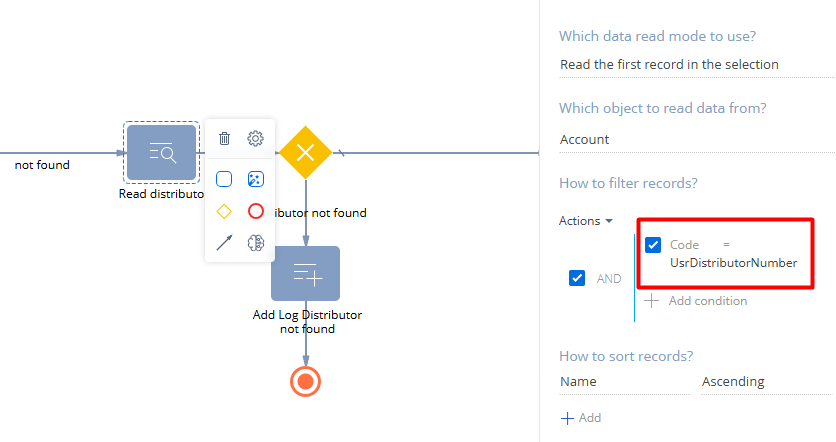Open the data read mode dropdown
Screen dimensions: 836x442
(695, 65)
